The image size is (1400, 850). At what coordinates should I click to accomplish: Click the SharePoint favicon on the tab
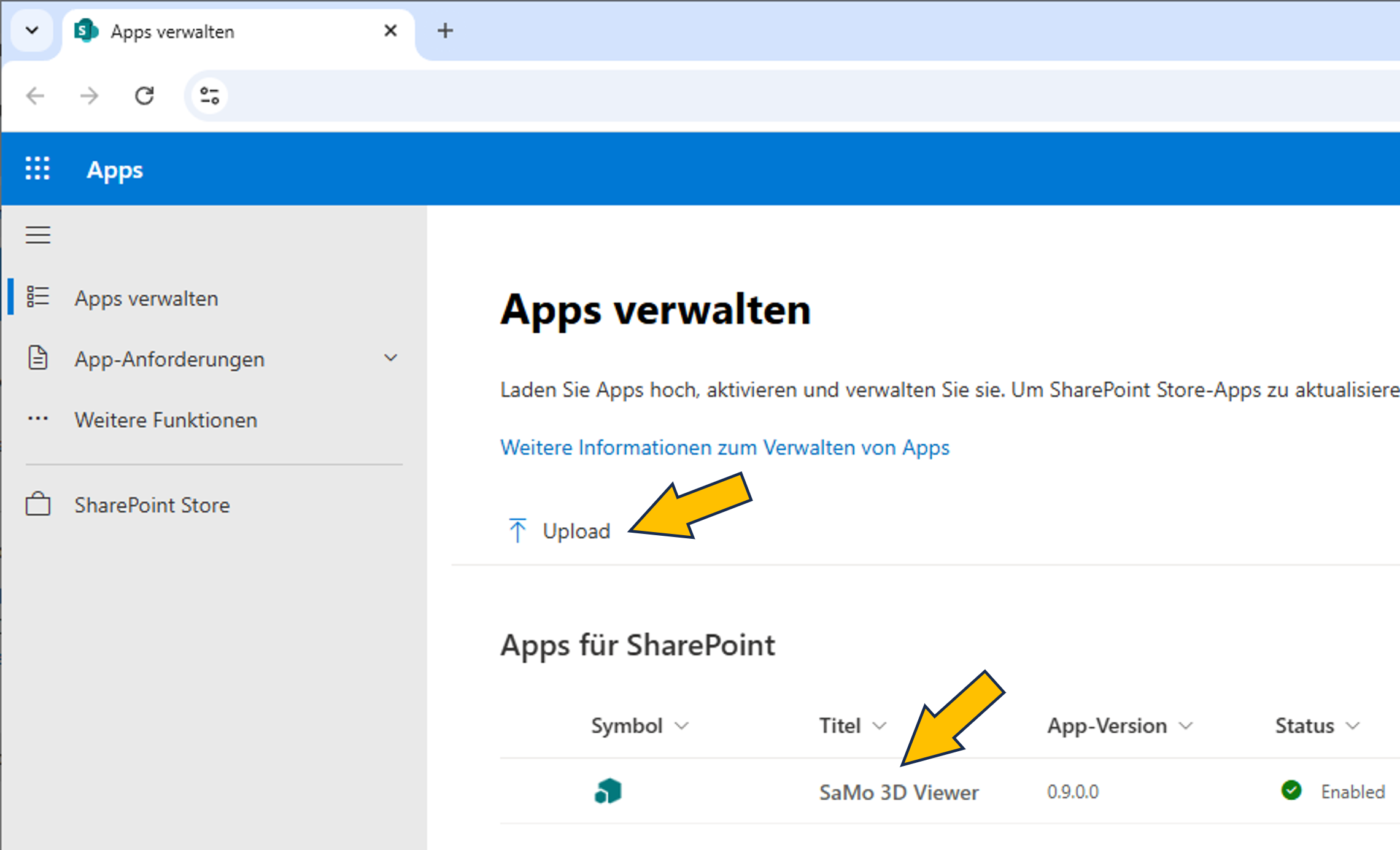click(86, 31)
